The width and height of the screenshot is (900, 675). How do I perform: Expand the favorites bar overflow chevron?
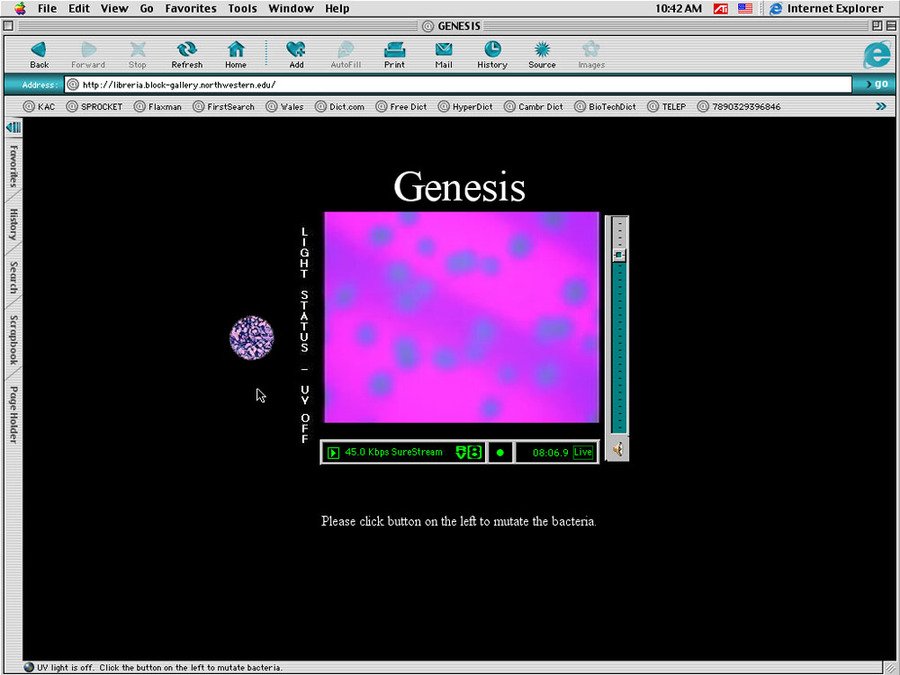pos(881,106)
